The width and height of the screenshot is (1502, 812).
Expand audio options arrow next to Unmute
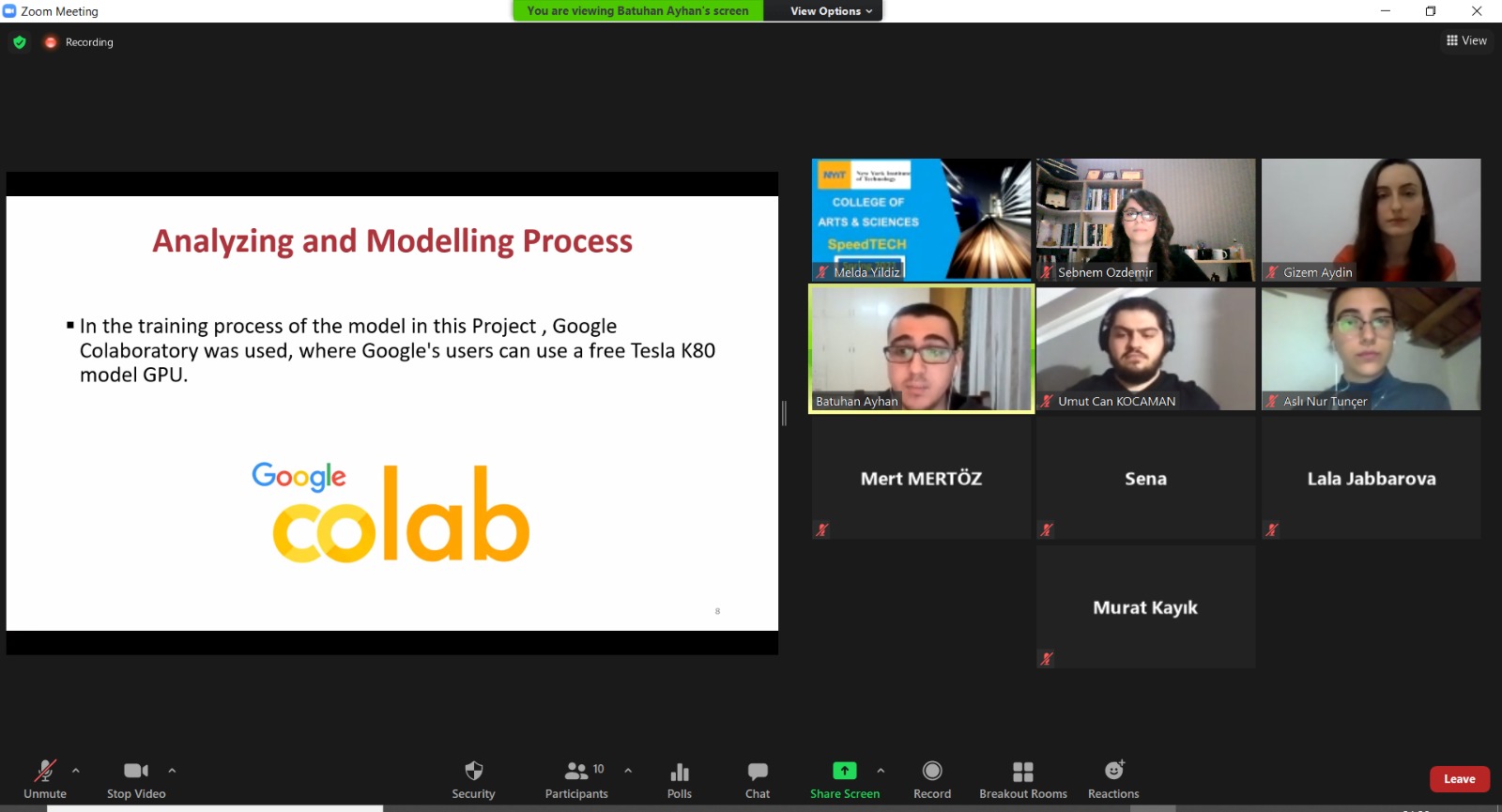coord(76,771)
